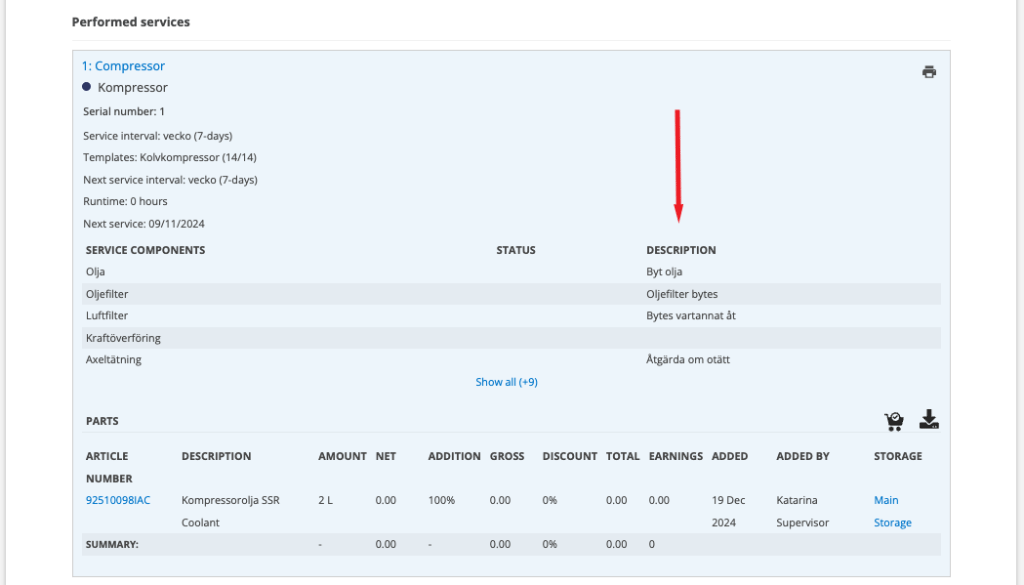Click the Performed services heading
The width and height of the screenshot is (1024, 585).
pyautogui.click(x=131, y=22)
